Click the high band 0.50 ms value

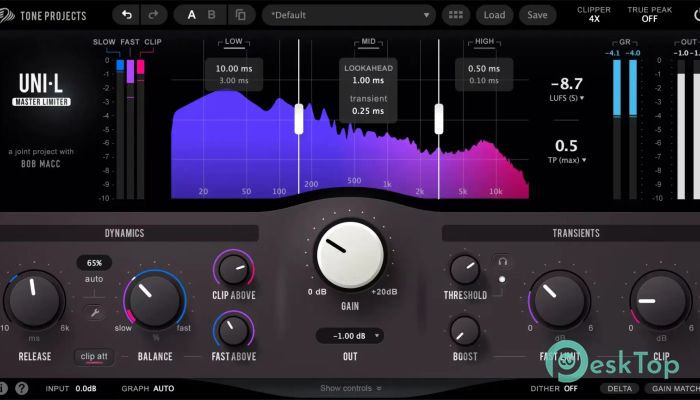point(484,69)
